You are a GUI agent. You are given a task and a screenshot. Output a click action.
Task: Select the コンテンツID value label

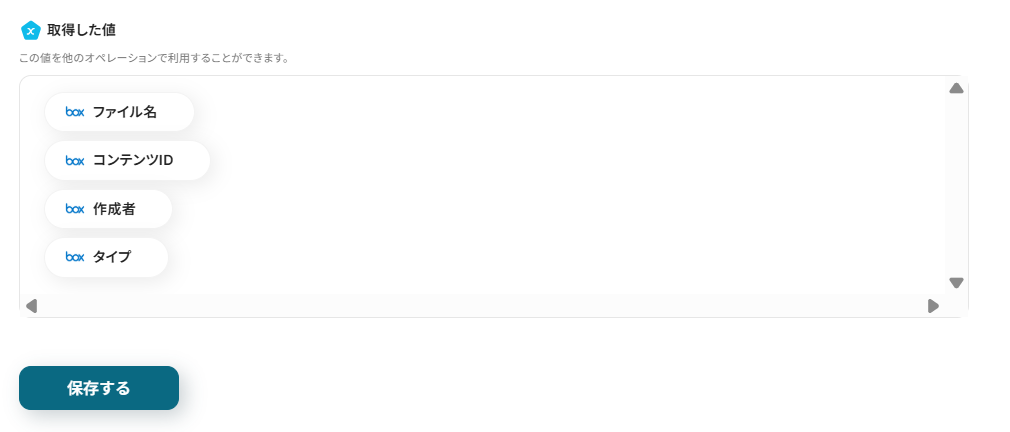point(133,160)
